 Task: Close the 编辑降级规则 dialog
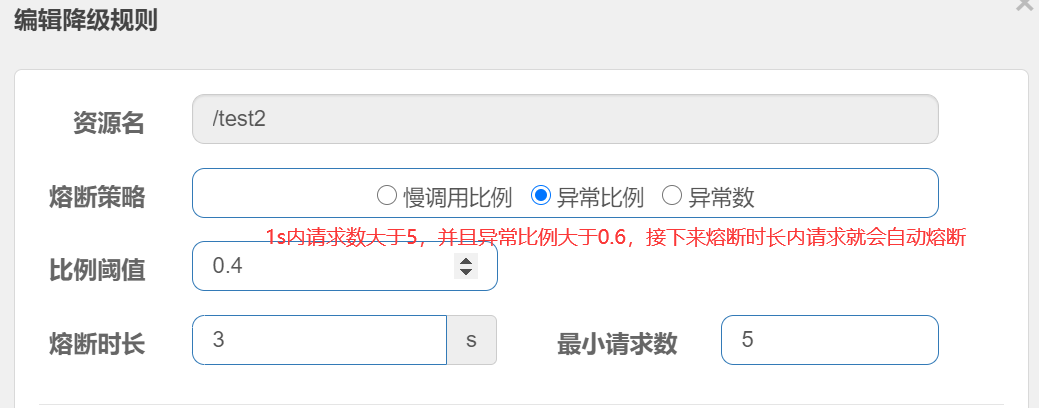pyautogui.click(x=1026, y=4)
